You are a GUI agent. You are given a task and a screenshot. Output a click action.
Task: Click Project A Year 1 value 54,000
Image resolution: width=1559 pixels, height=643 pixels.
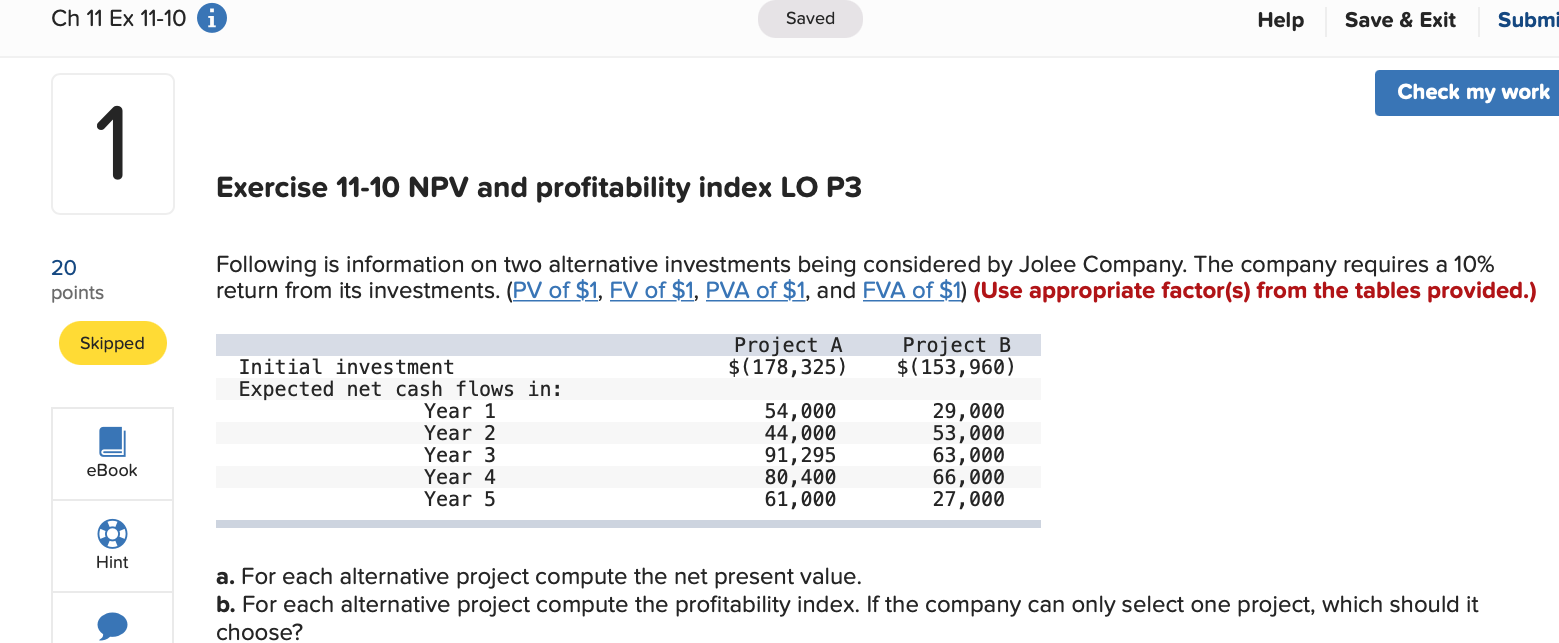800,411
